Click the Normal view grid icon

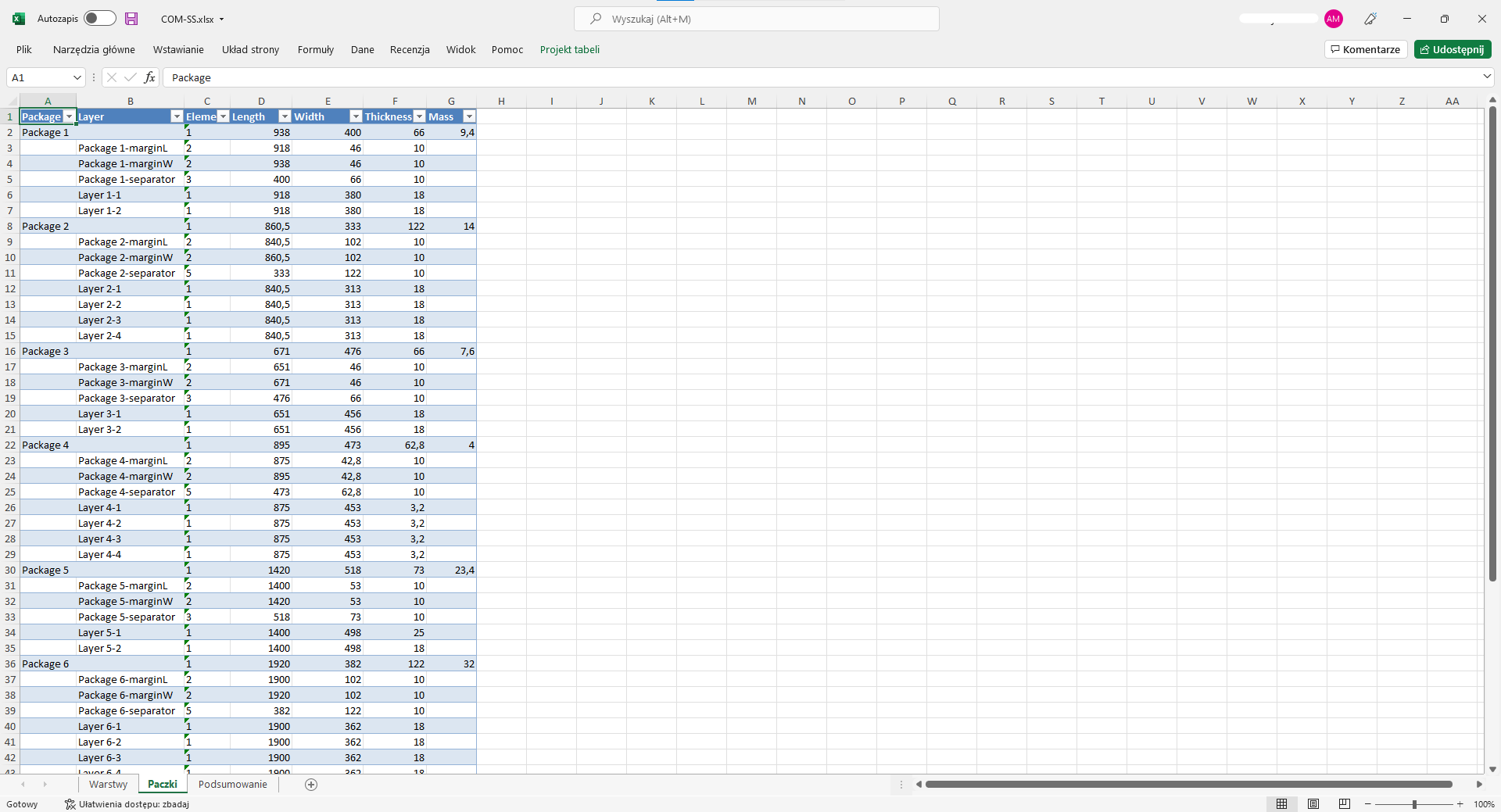click(1282, 804)
